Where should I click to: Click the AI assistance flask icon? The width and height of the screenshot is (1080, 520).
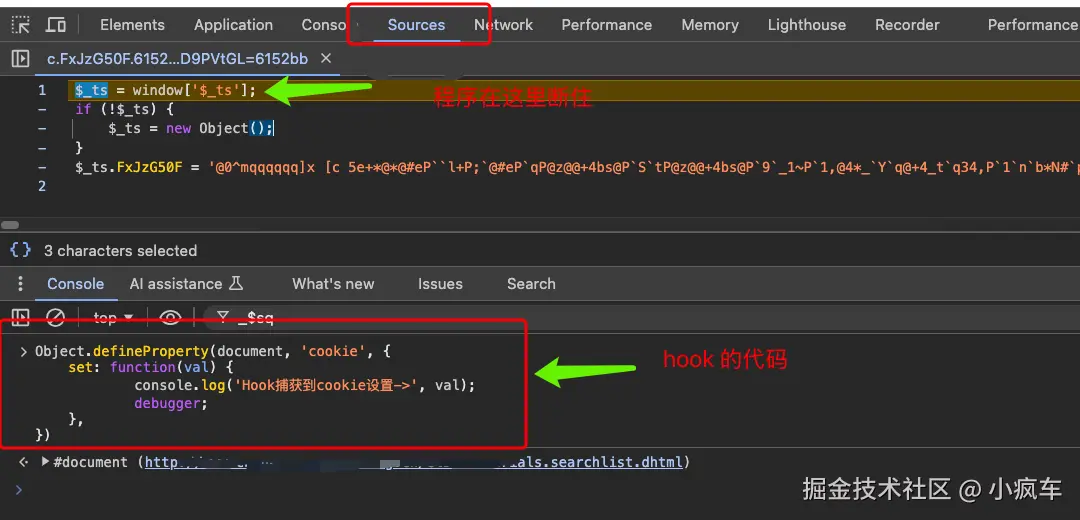[x=236, y=284]
